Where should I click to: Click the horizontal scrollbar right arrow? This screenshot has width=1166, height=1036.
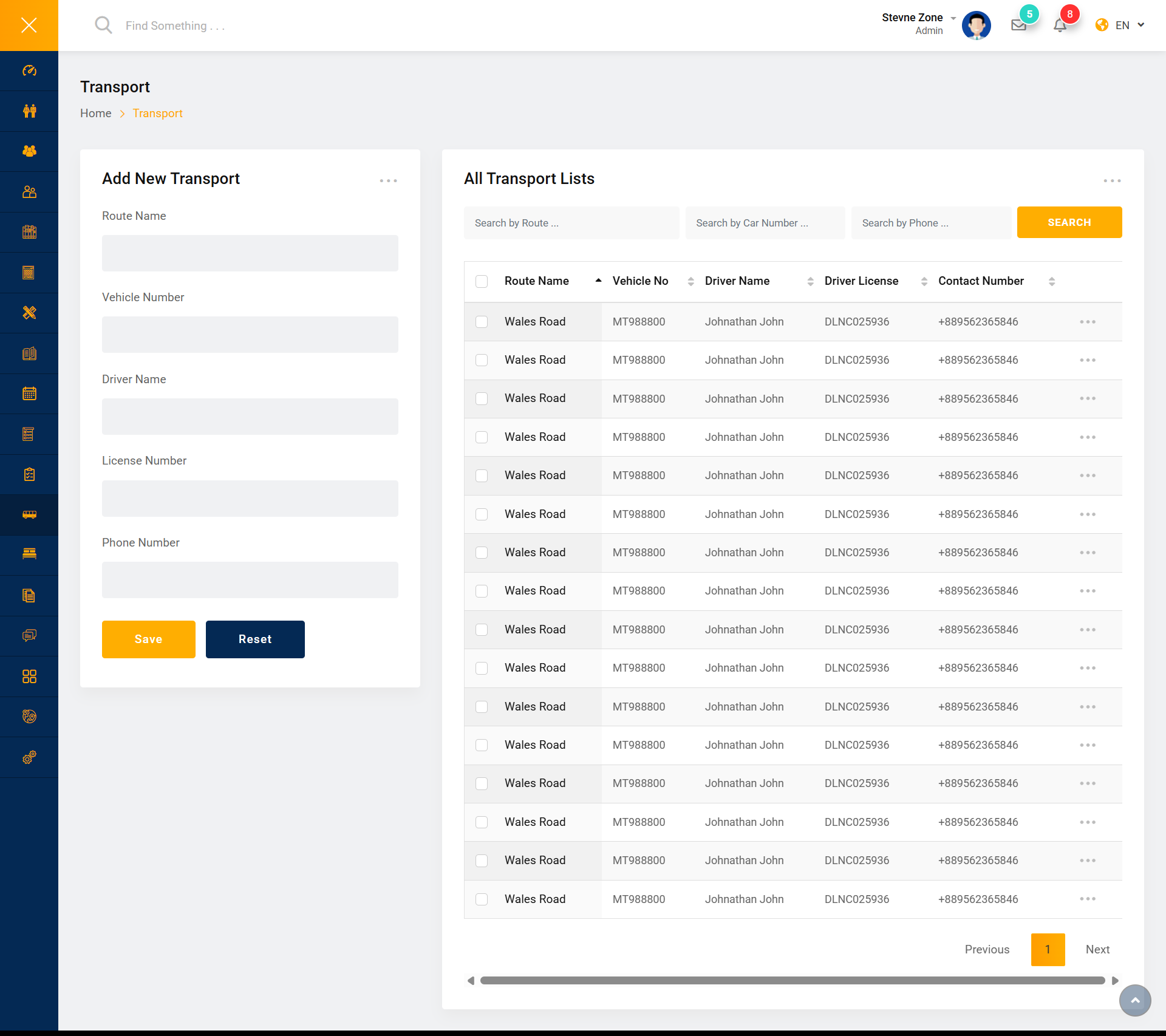click(x=1115, y=981)
